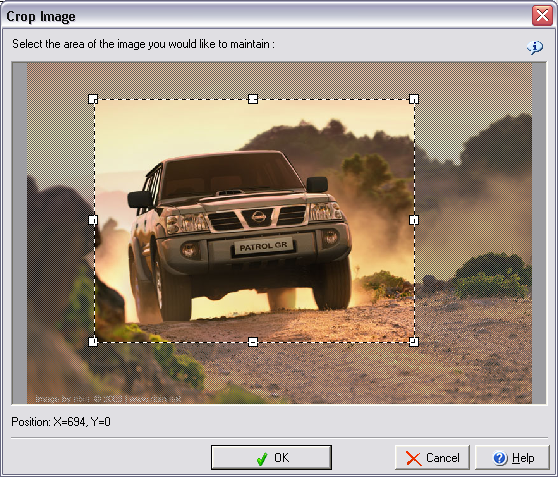
Task: Click top-center crop selection handle
Action: tap(253, 99)
